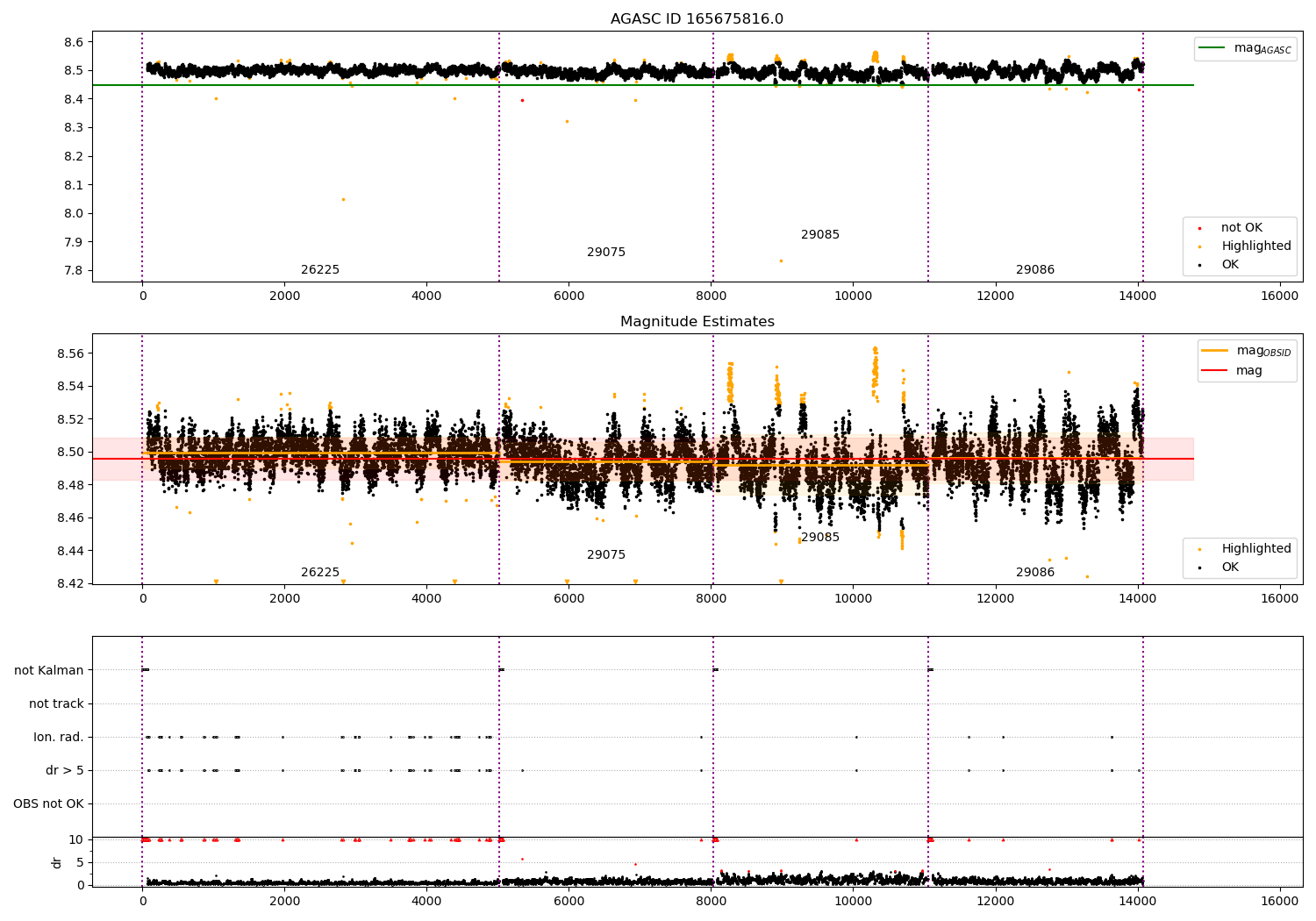Click the 8.46 y-axis tick label
Screen dimensions: 1316x921
tap(71, 518)
